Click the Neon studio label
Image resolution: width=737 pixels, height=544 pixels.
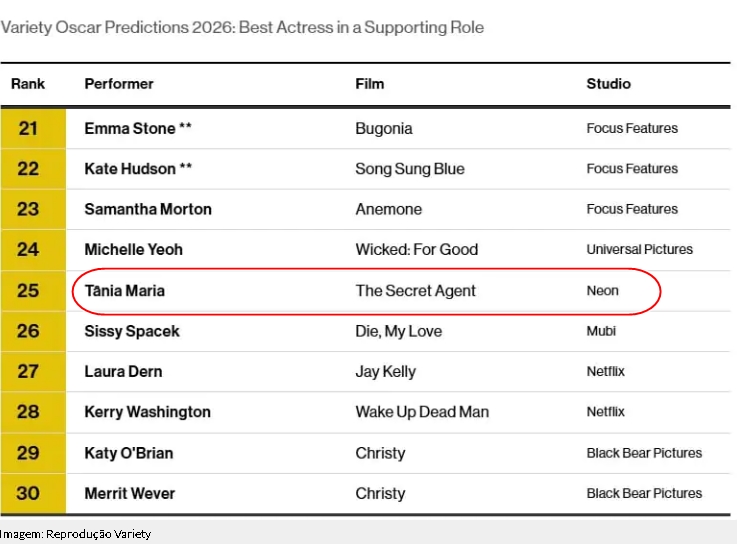tap(603, 291)
